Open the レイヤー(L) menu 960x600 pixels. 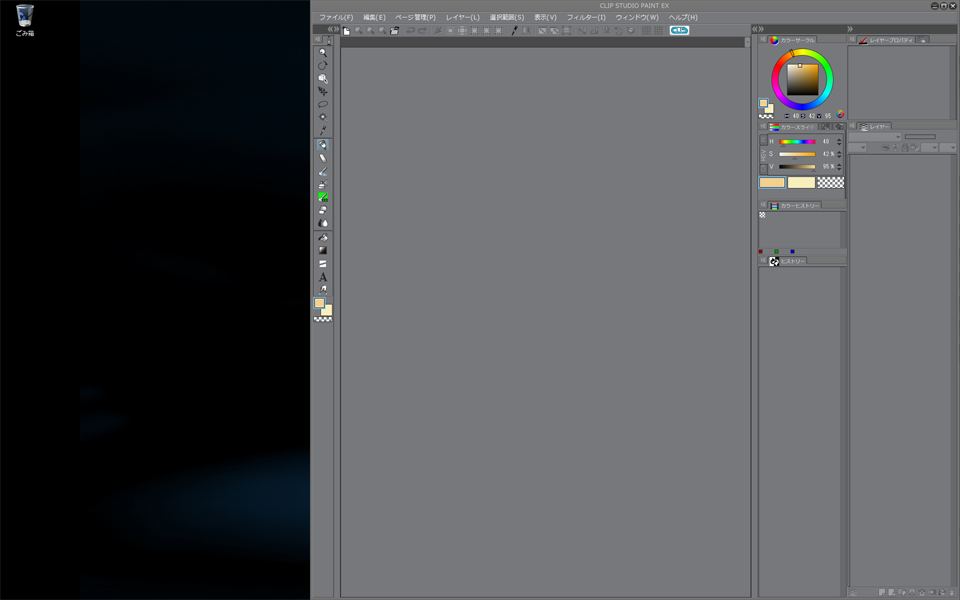pos(462,17)
